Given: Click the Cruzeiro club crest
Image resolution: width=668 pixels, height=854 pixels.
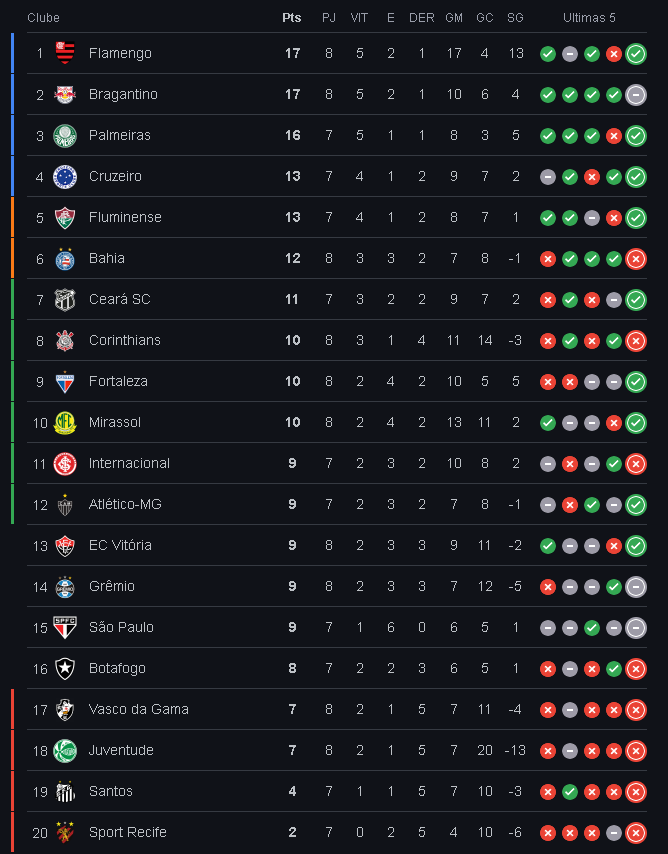Looking at the screenshot, I should (x=65, y=176).
